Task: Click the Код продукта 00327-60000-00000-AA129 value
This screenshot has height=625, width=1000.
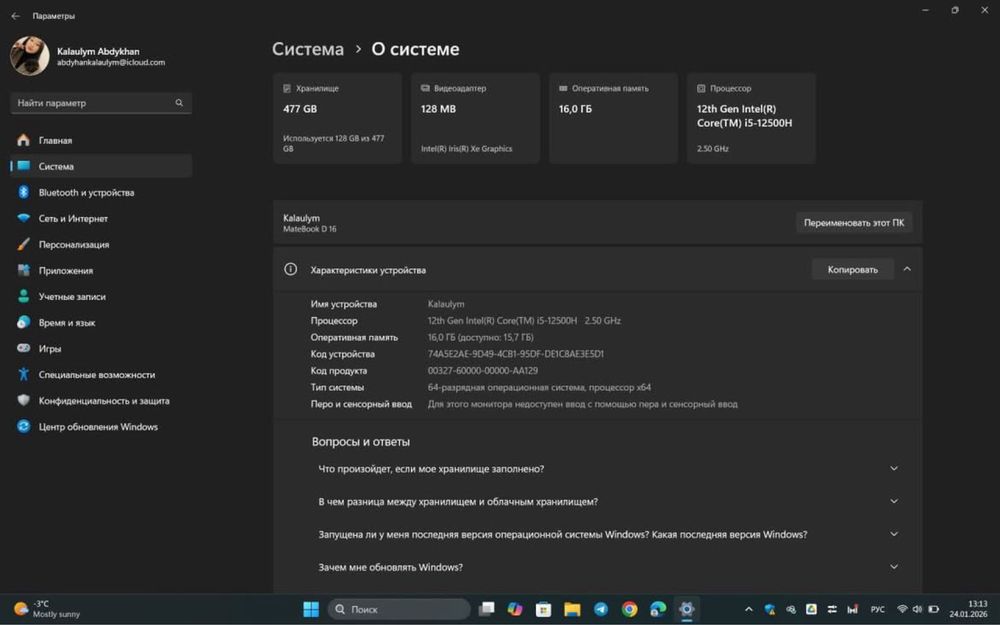Action: click(x=482, y=371)
